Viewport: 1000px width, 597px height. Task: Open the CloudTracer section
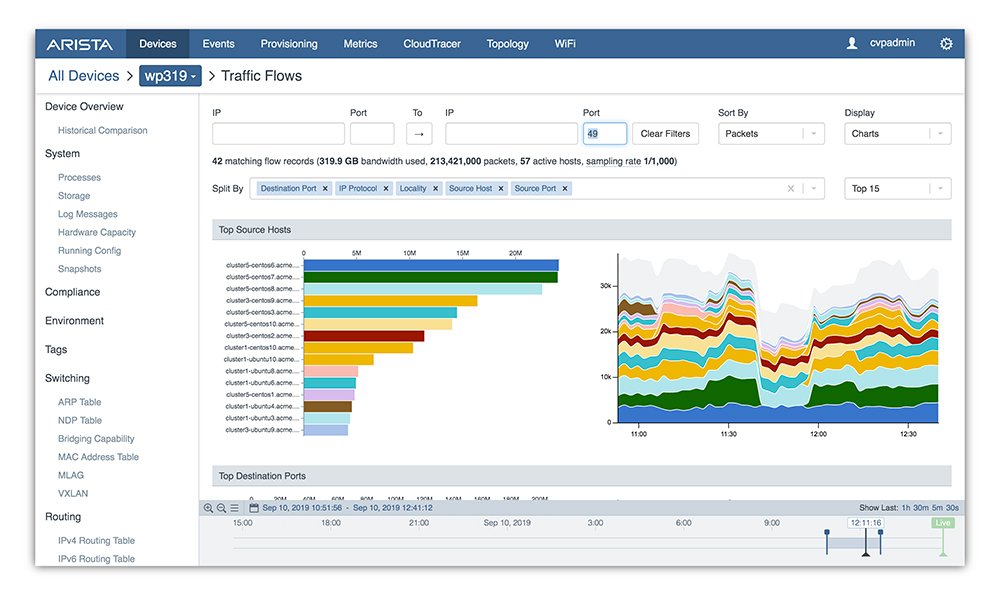click(x=431, y=43)
